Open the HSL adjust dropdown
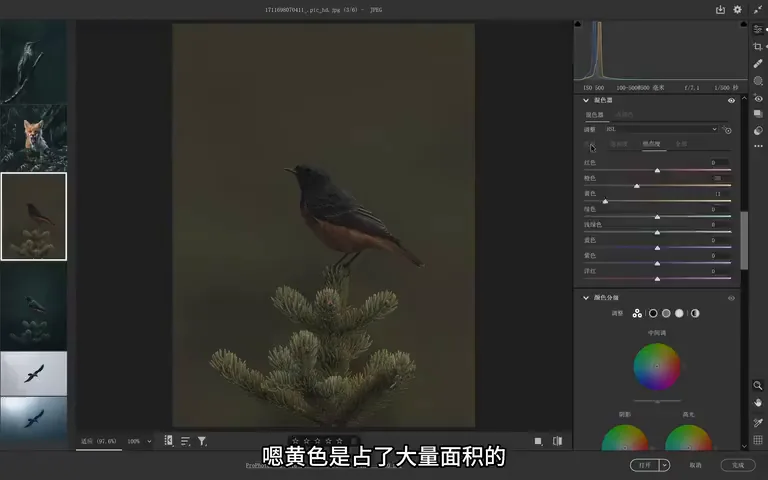Viewport: 768px width, 480px height. point(661,129)
